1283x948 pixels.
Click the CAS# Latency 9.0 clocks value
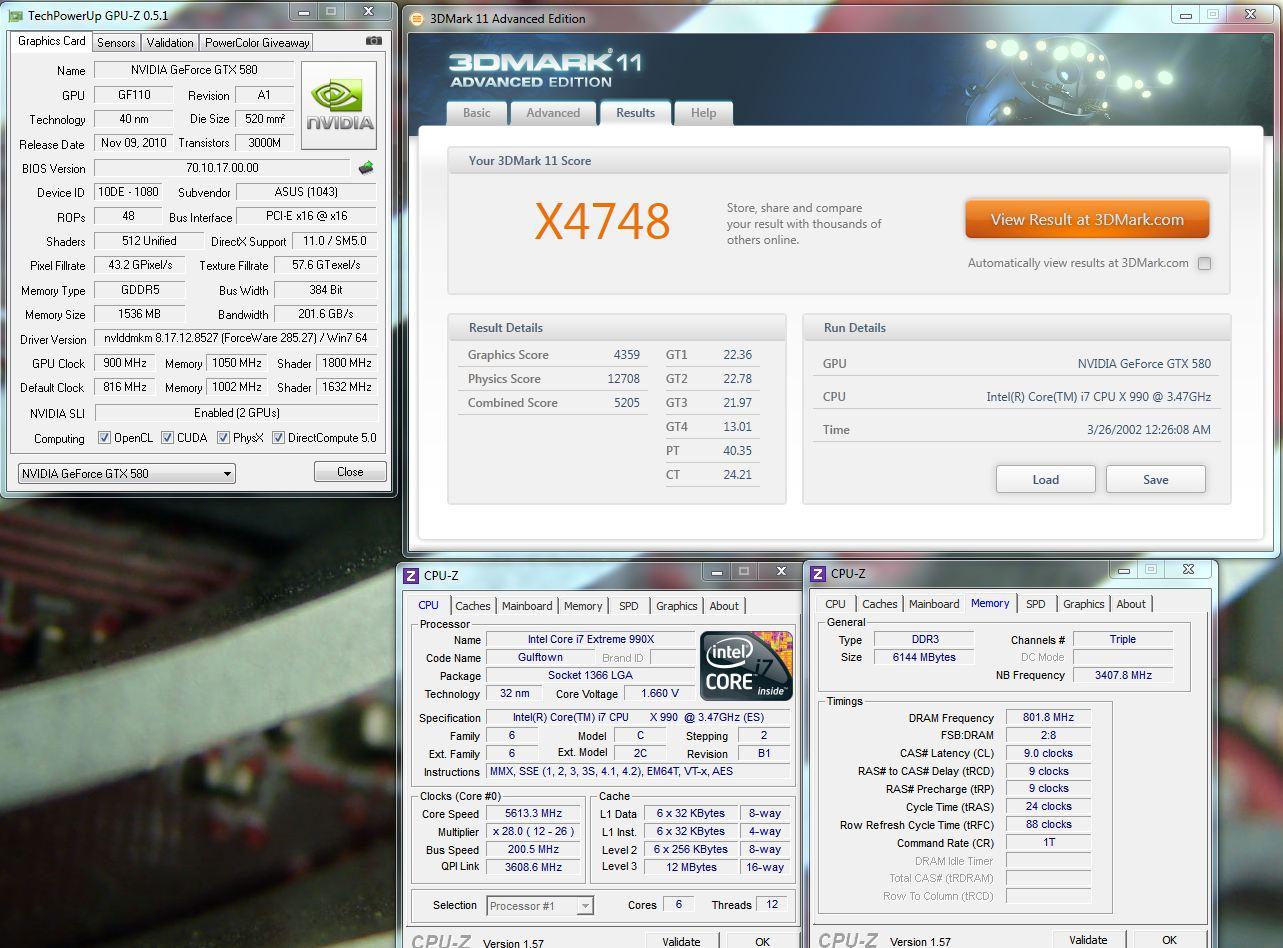point(1048,753)
